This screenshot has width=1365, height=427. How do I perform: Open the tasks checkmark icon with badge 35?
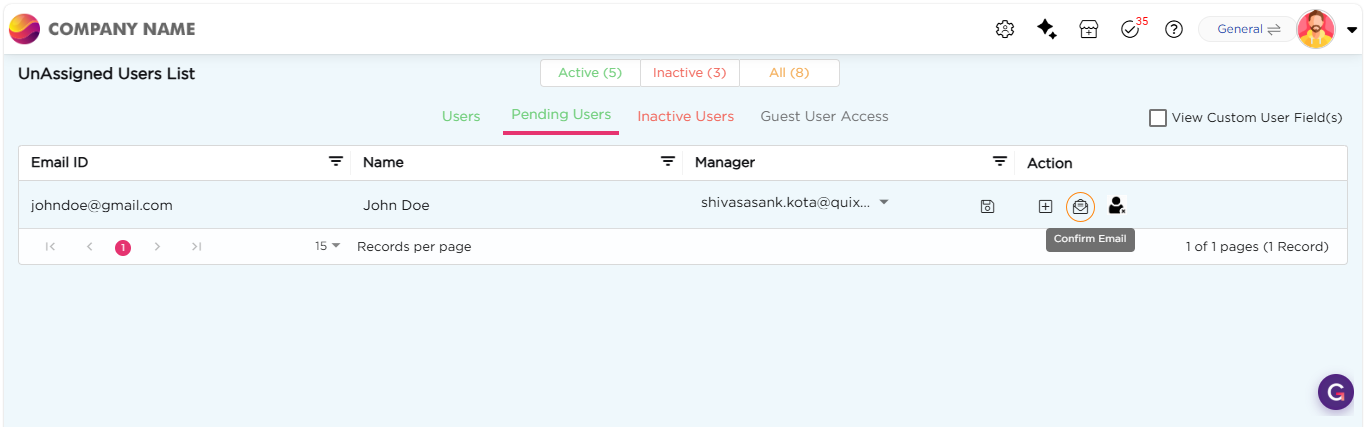(1131, 29)
